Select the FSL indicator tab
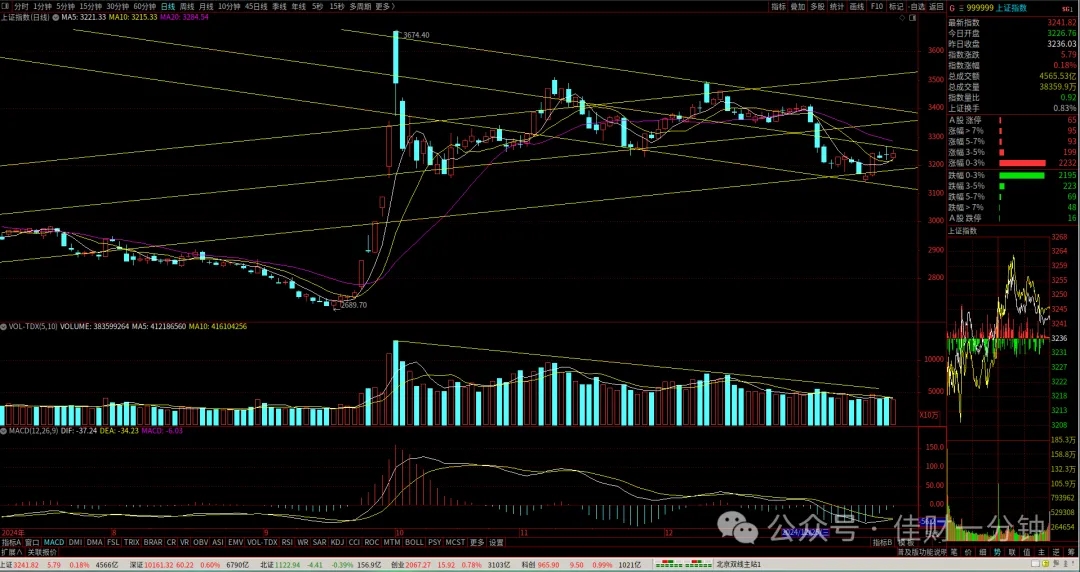Screen dimensions: 1080x572 (113, 542)
